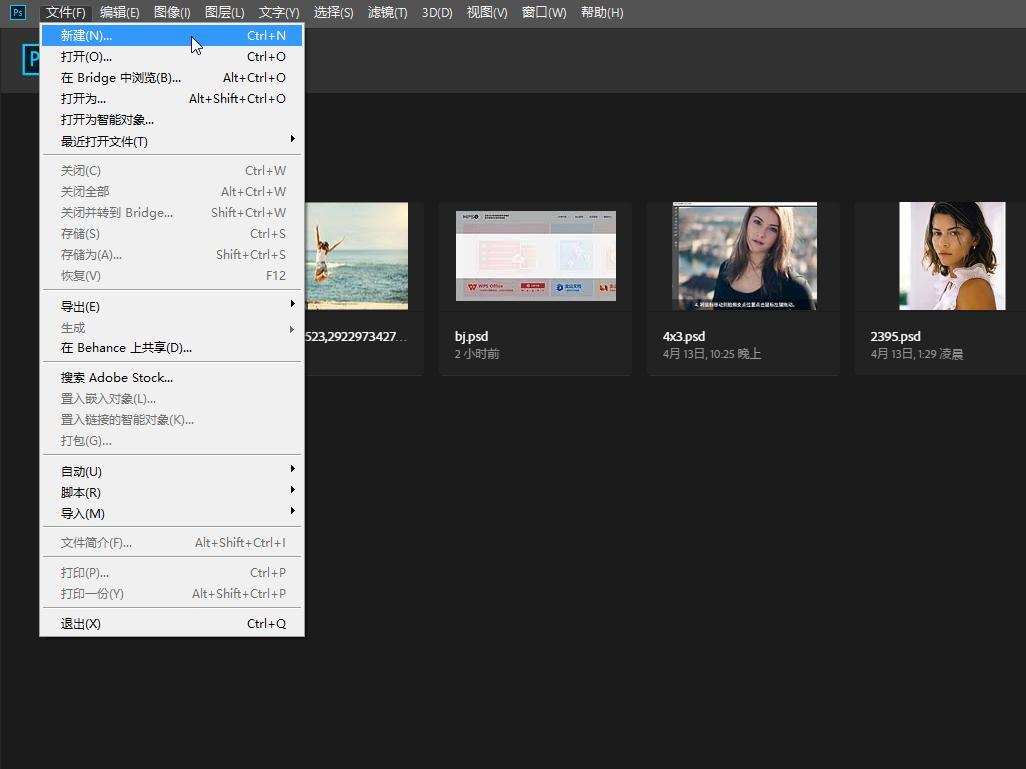Choose 退出(X) to quit Photoshop

tap(80, 623)
